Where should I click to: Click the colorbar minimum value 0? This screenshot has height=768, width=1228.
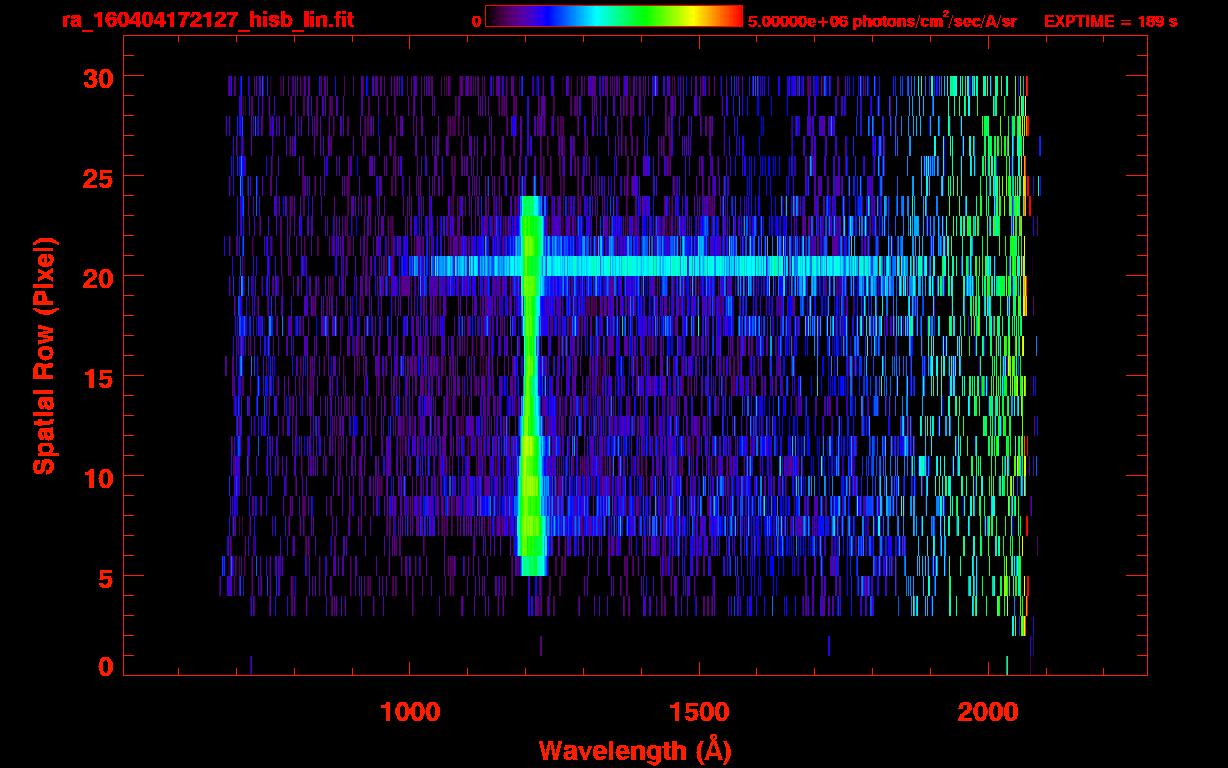[x=477, y=20]
